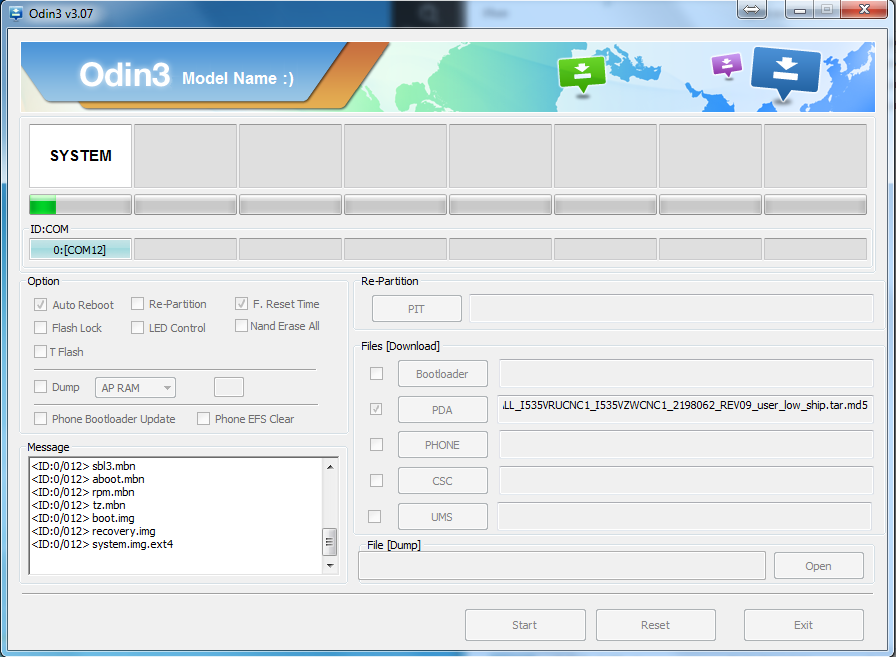Viewport: 896px width, 657px height.
Task: Click the PDA file path field
Action: (x=684, y=408)
